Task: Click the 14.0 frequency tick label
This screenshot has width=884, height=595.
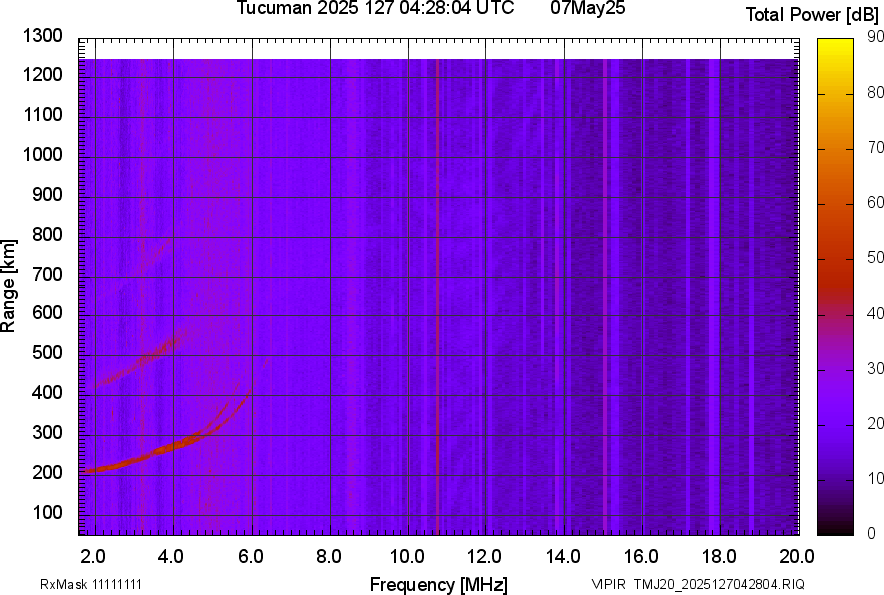Action: (563, 557)
